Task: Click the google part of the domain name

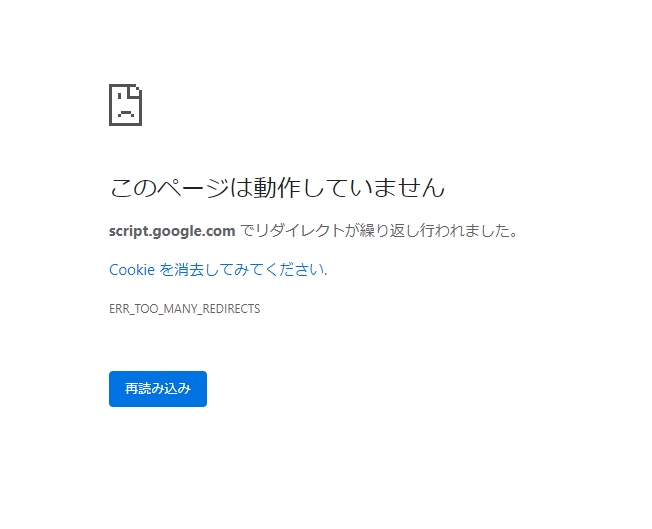Action: (x=180, y=232)
